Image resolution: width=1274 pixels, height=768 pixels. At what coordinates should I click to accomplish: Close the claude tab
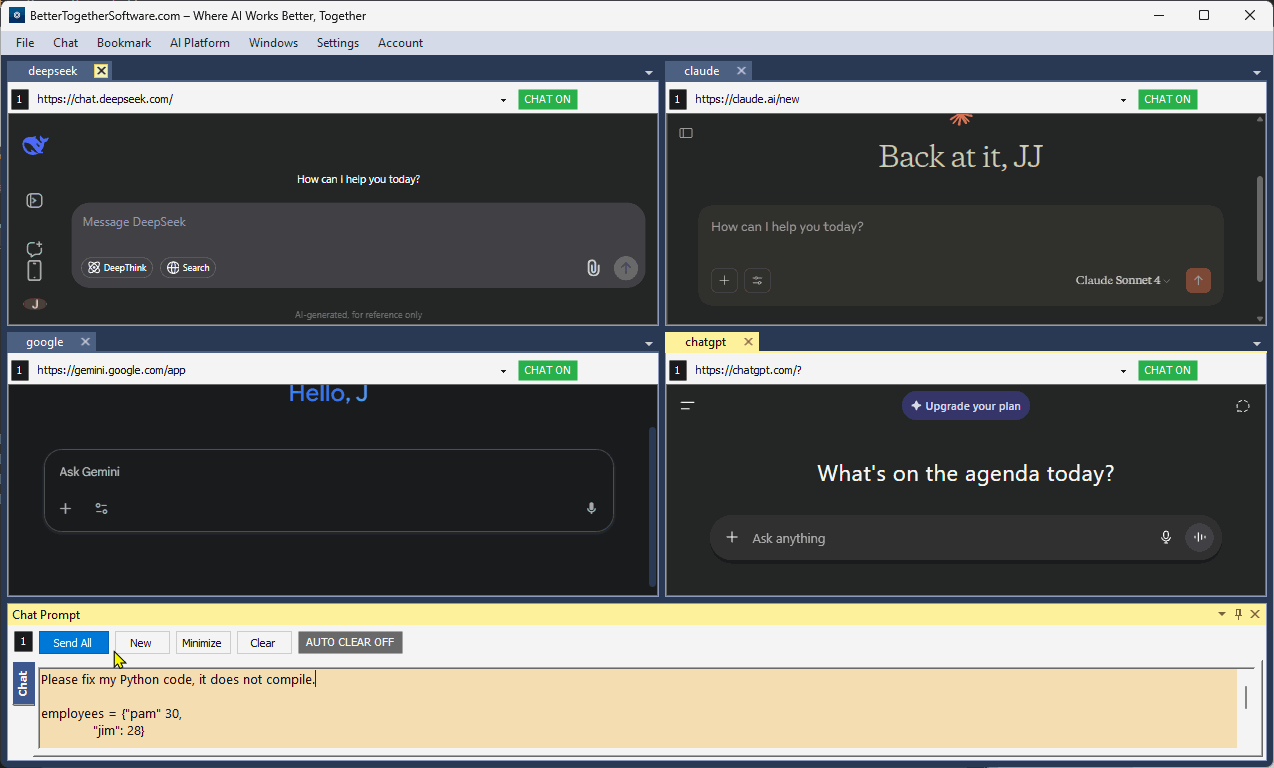click(742, 71)
